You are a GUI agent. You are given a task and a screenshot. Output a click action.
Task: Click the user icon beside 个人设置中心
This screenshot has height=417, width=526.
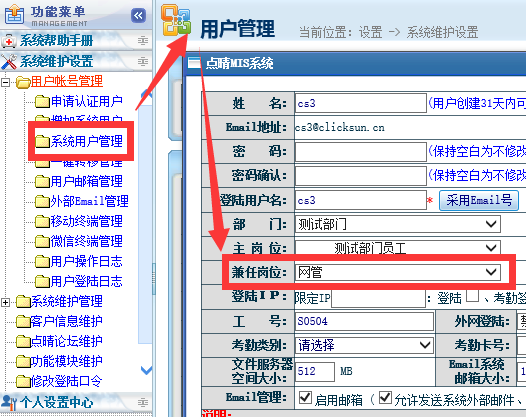click(x=9, y=402)
